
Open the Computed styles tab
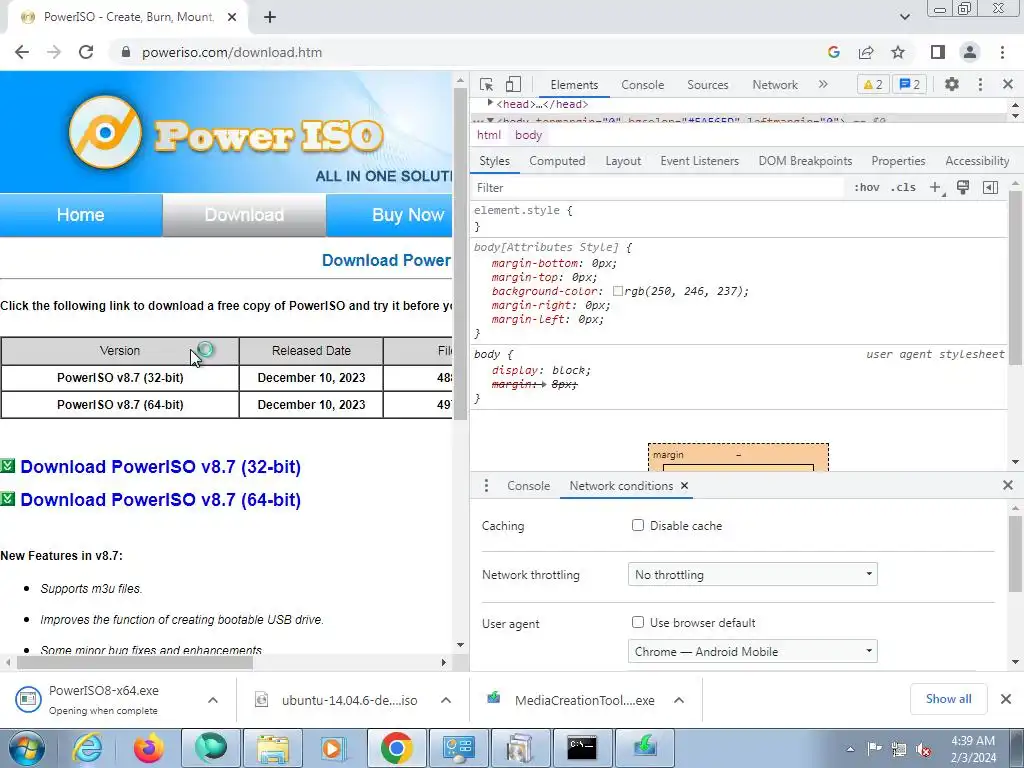tap(557, 161)
